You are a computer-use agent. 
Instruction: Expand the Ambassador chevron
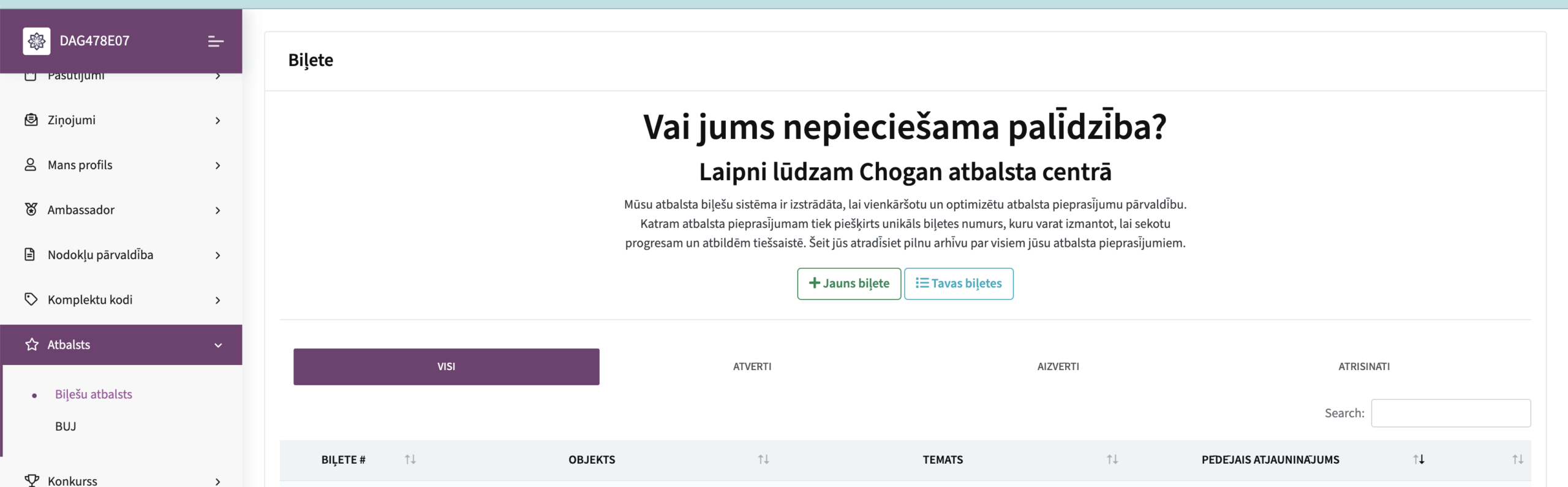pos(218,210)
